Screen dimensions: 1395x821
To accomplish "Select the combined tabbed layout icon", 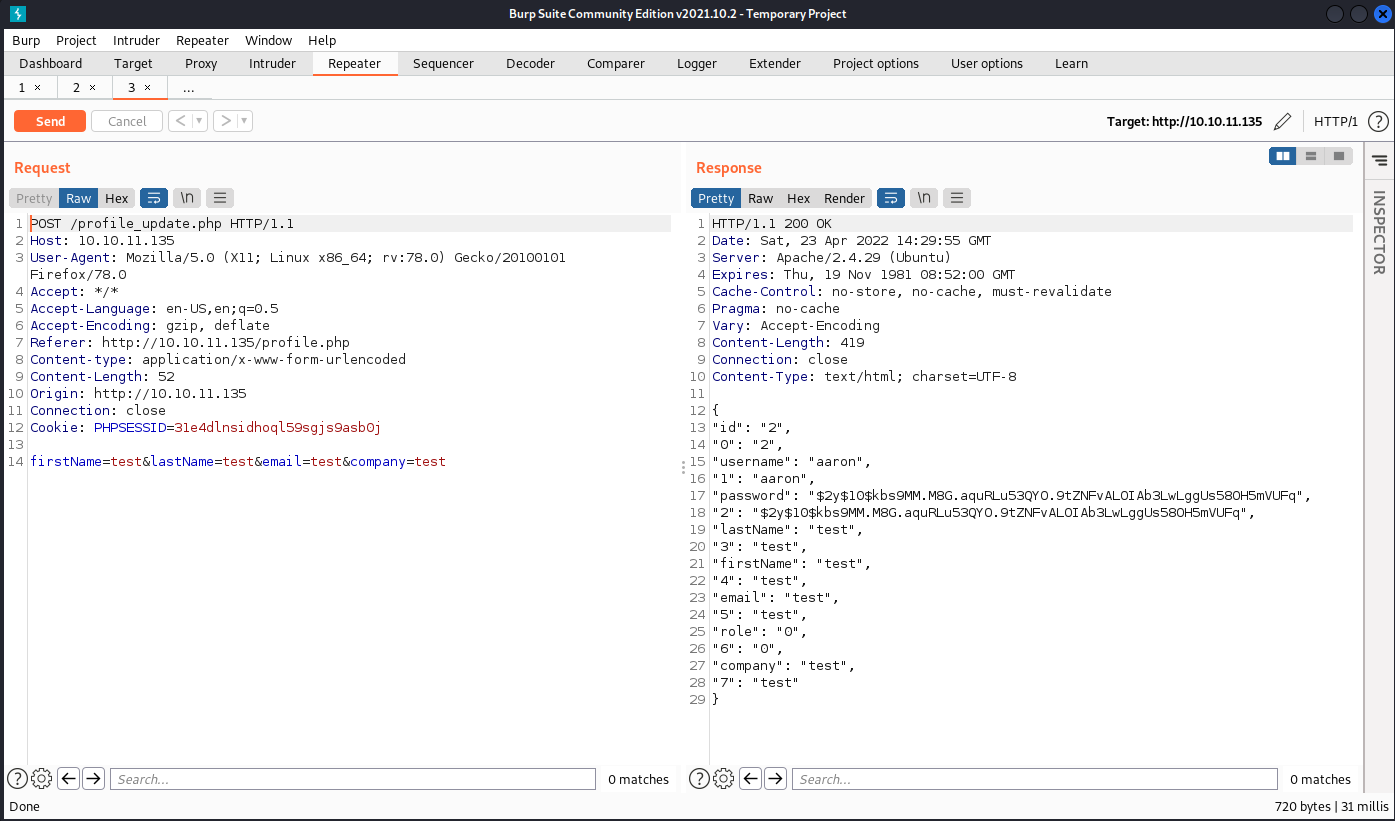I will [x=1339, y=156].
